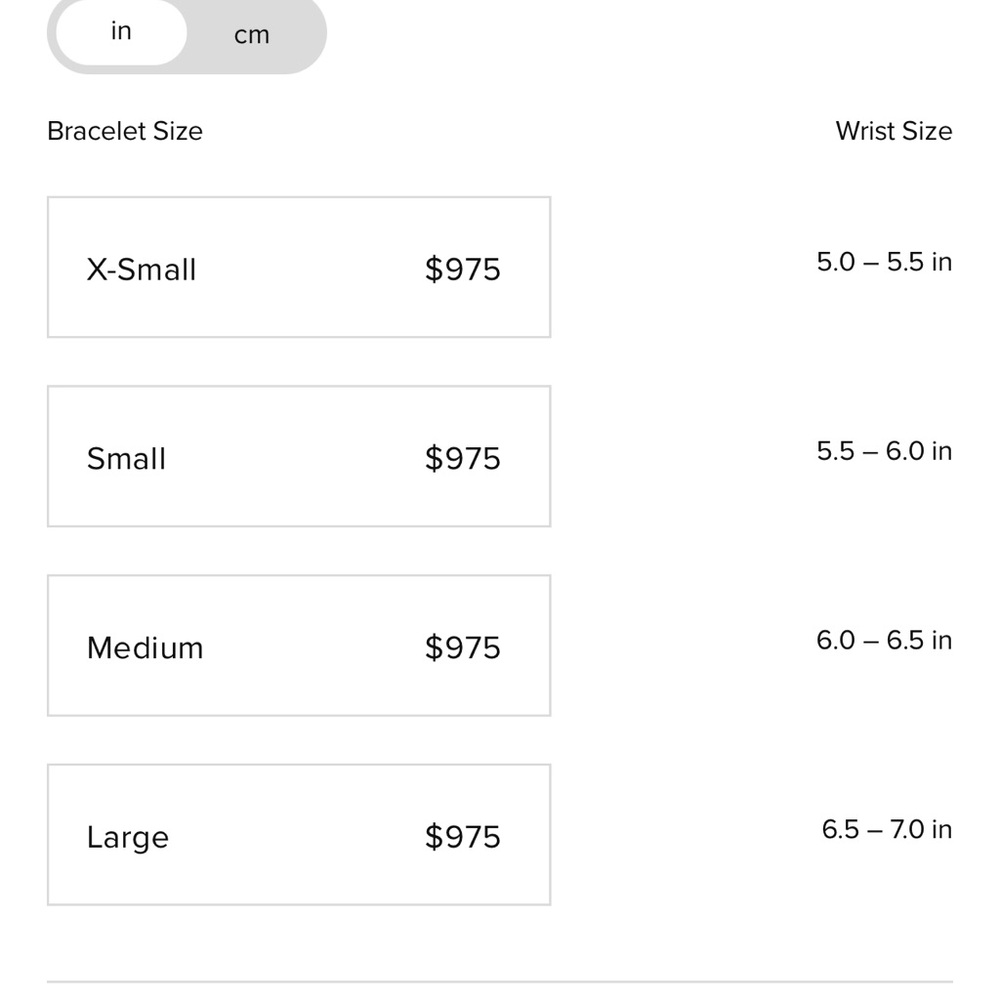This screenshot has width=1000, height=1000.
Task: Click the Large label text
Action: click(127, 836)
